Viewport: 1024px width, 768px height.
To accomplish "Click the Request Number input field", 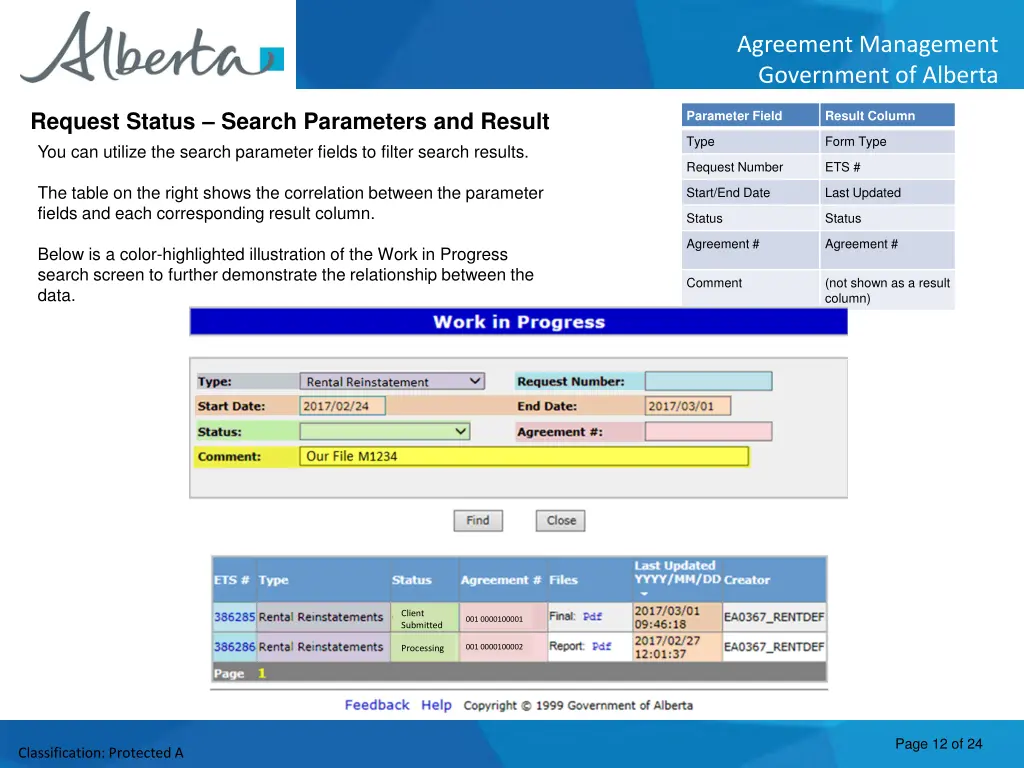I will (708, 381).
